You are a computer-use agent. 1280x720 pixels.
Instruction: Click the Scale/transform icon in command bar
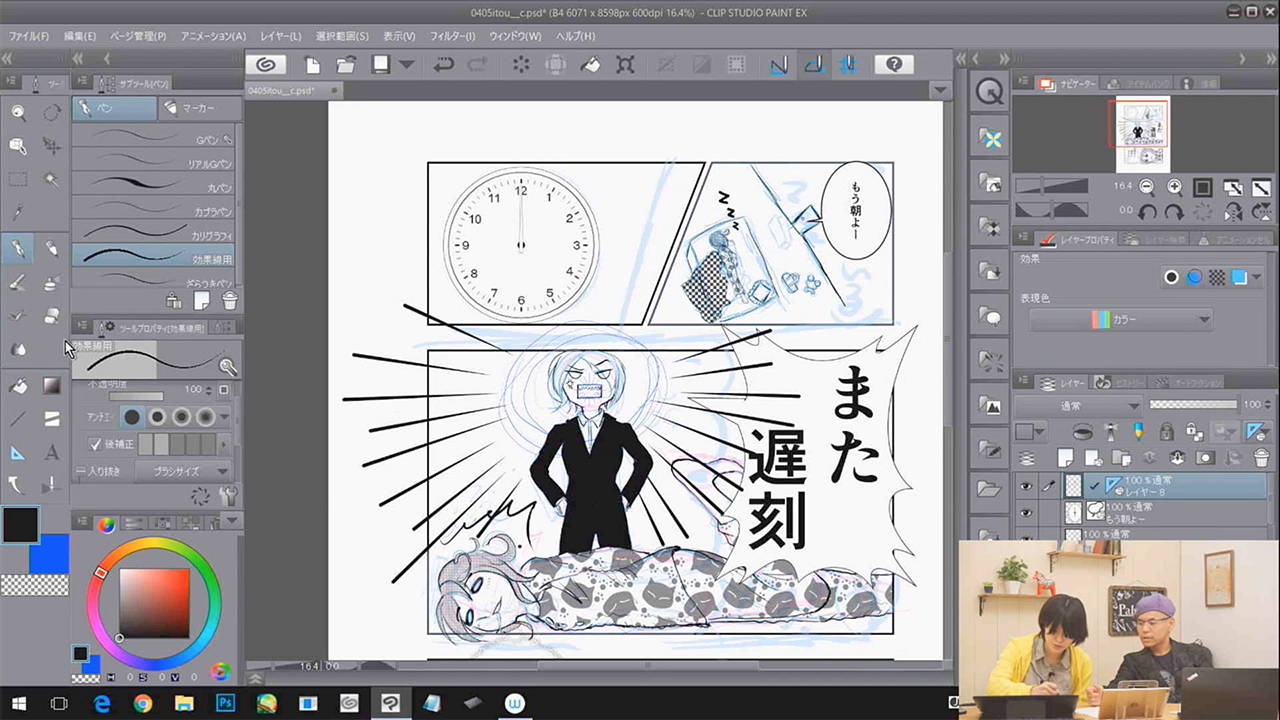point(625,65)
